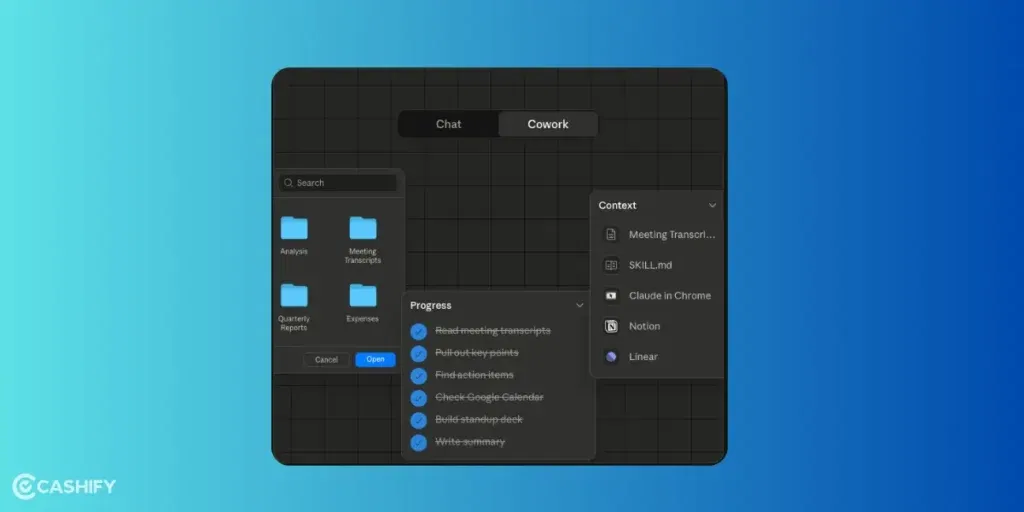Viewport: 1024px width, 512px height.
Task: Select the Quarterly Reports folder icon
Action: pyautogui.click(x=294, y=295)
